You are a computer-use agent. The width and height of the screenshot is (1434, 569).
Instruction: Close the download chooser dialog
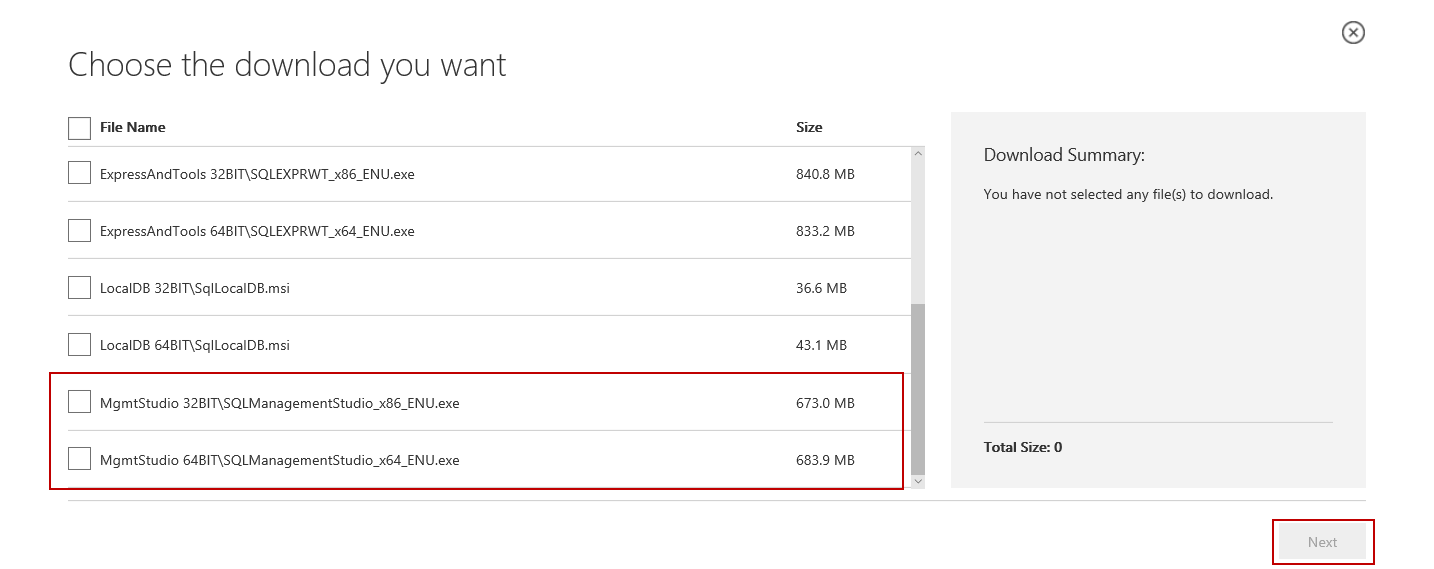(x=1353, y=33)
